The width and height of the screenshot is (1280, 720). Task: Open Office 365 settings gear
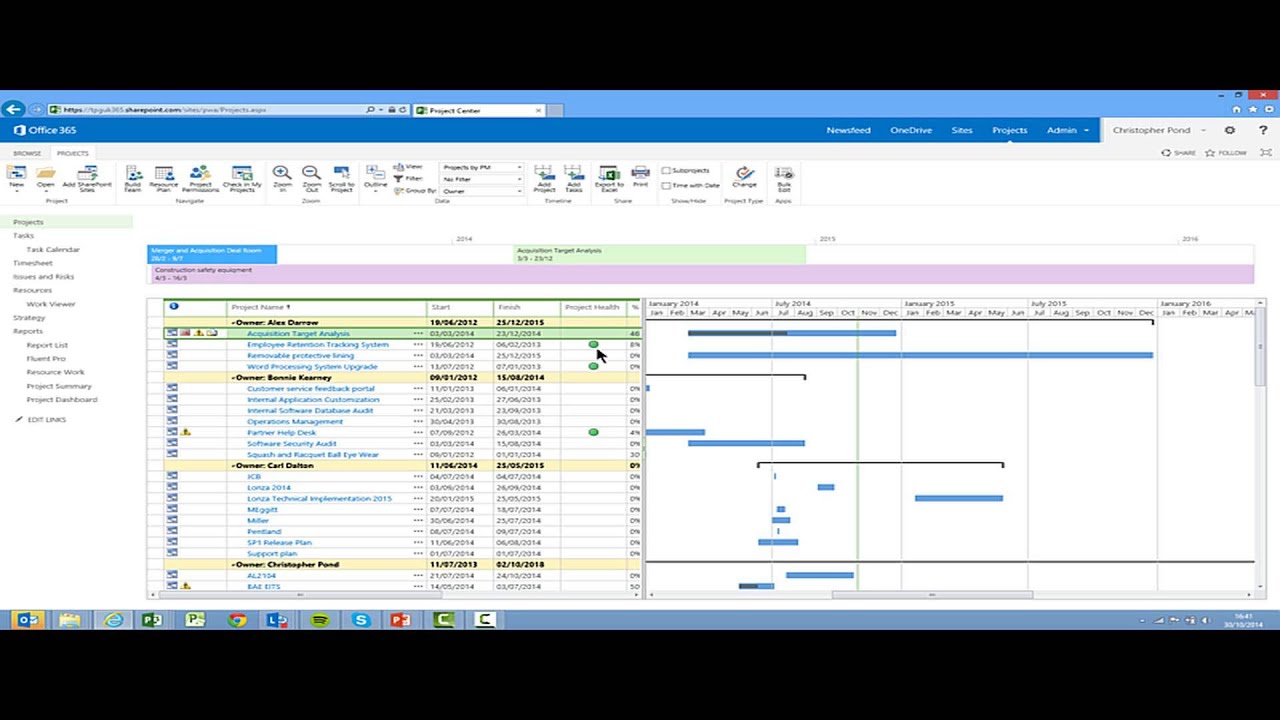(x=1230, y=130)
